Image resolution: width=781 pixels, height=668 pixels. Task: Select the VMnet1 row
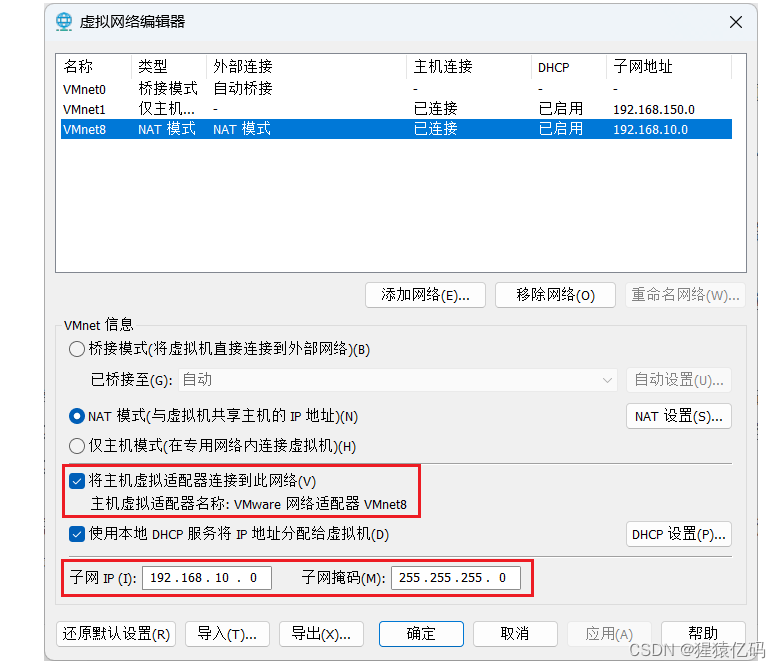tap(396, 109)
